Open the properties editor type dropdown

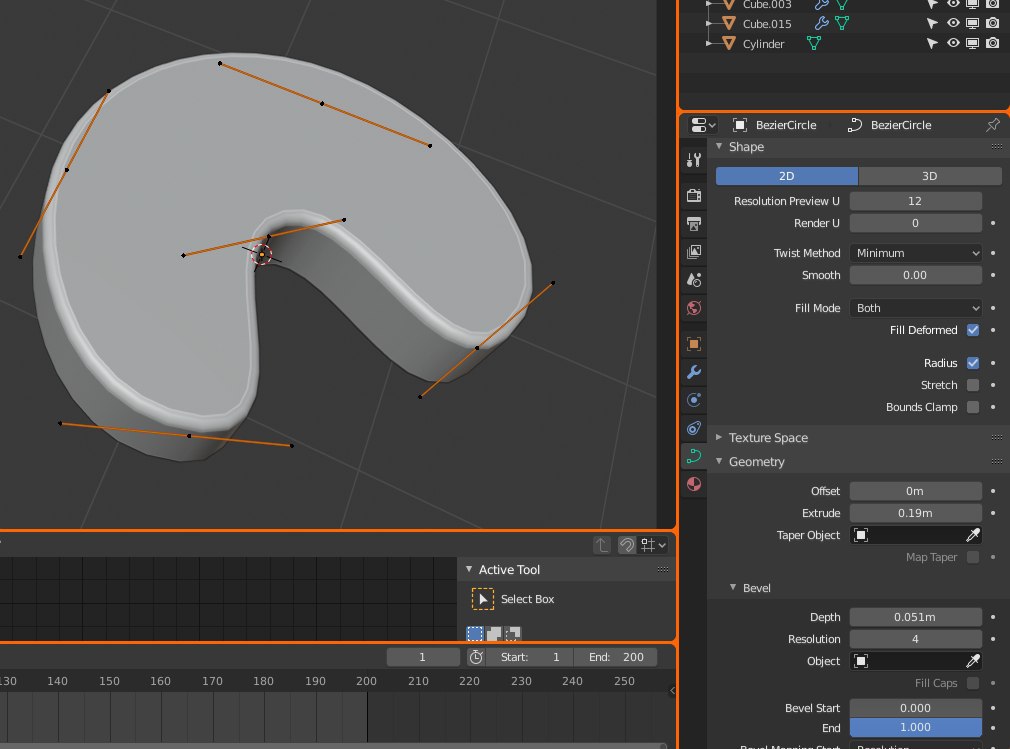[x=703, y=125]
